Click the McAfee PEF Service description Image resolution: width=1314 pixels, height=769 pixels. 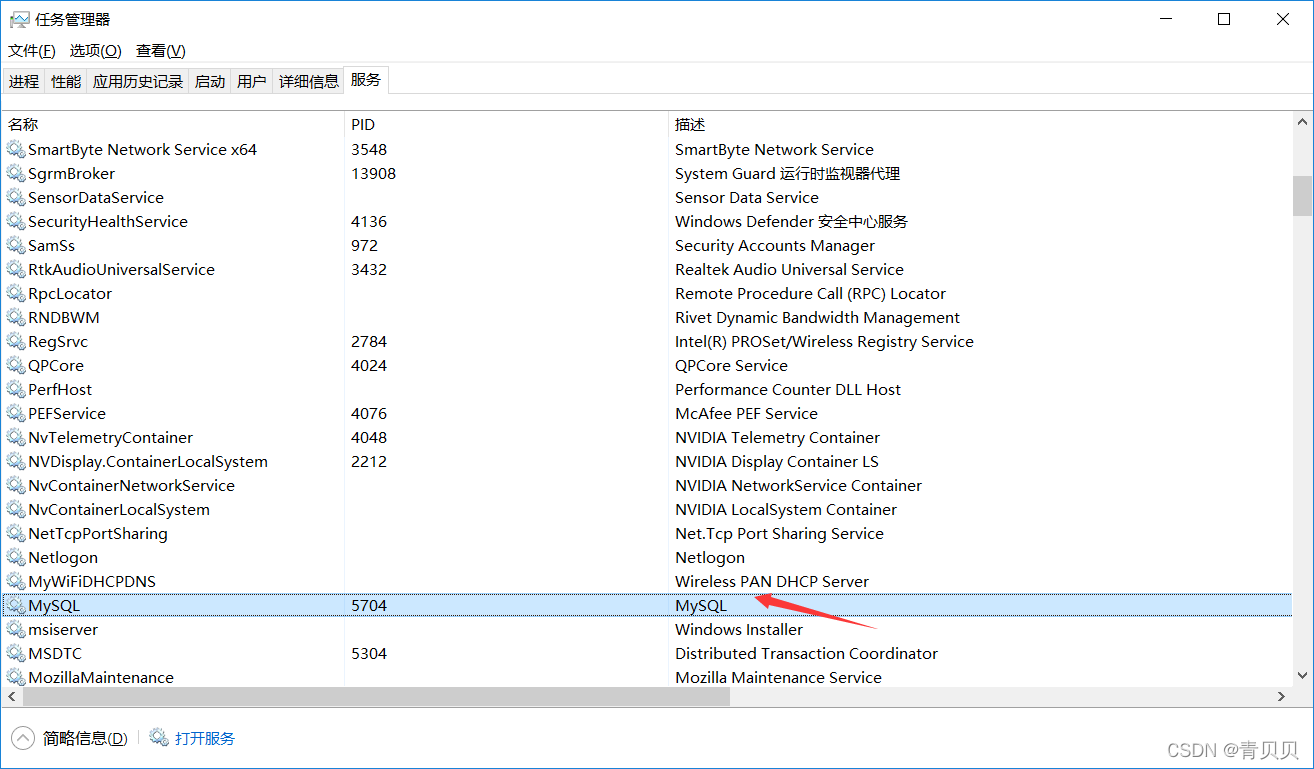tap(746, 414)
